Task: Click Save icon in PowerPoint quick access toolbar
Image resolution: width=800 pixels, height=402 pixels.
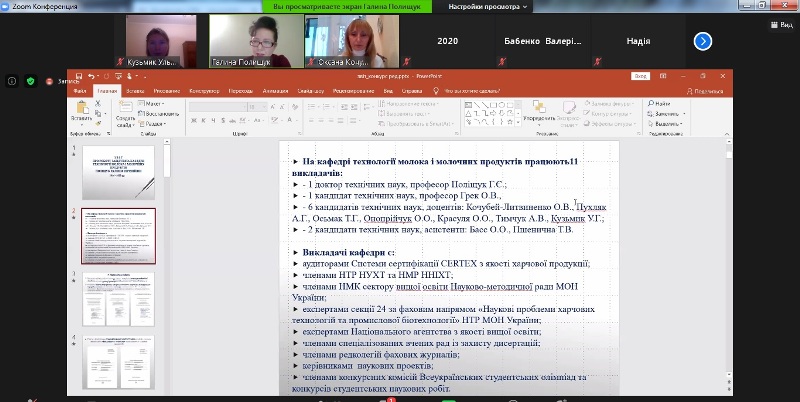Action: pyautogui.click(x=78, y=76)
